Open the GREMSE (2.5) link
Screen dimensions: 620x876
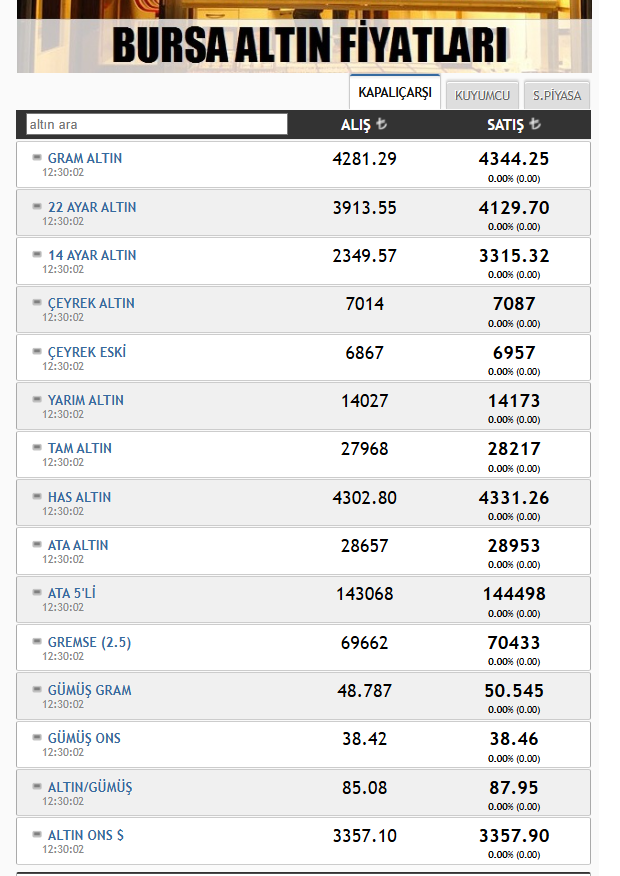(x=89, y=642)
